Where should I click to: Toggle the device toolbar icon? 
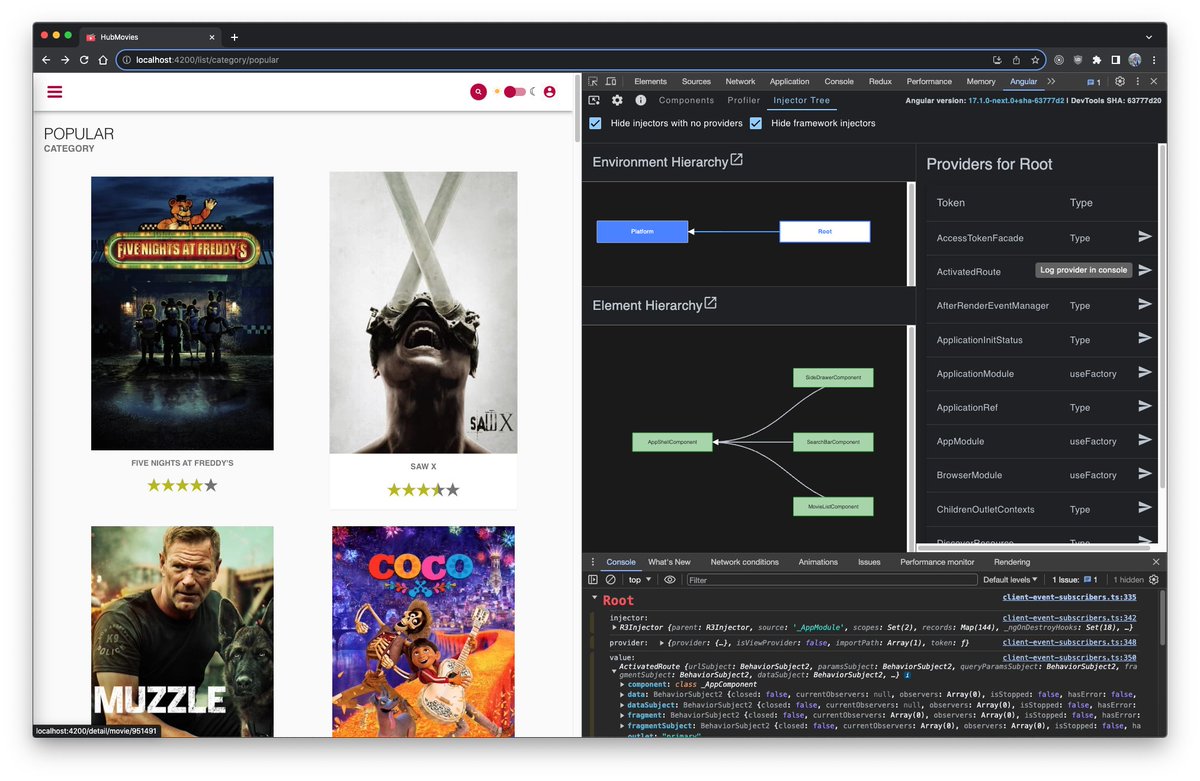click(611, 82)
